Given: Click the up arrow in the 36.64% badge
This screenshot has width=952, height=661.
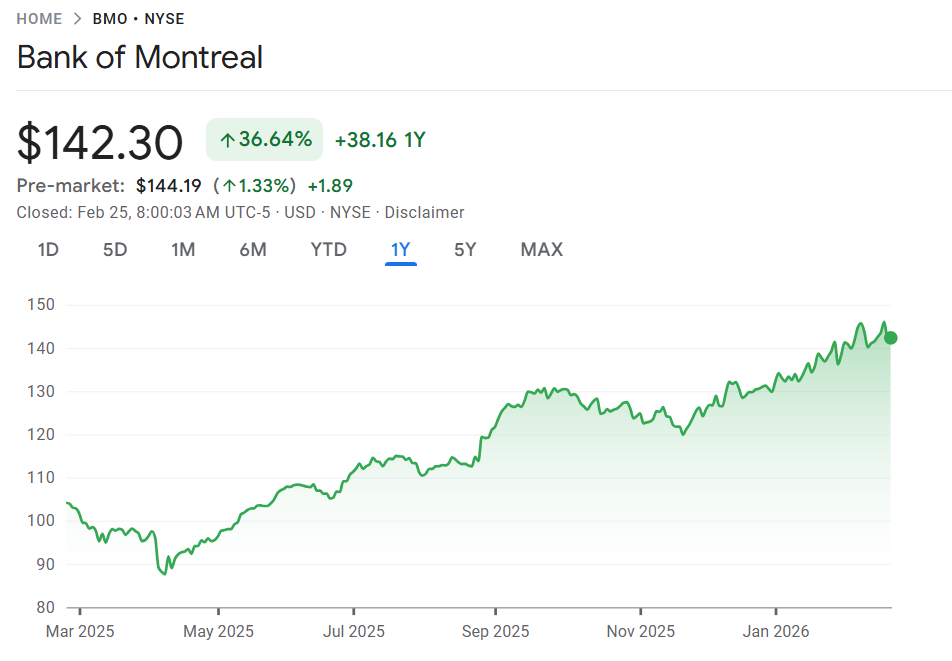Looking at the screenshot, I should pyautogui.click(x=227, y=140).
